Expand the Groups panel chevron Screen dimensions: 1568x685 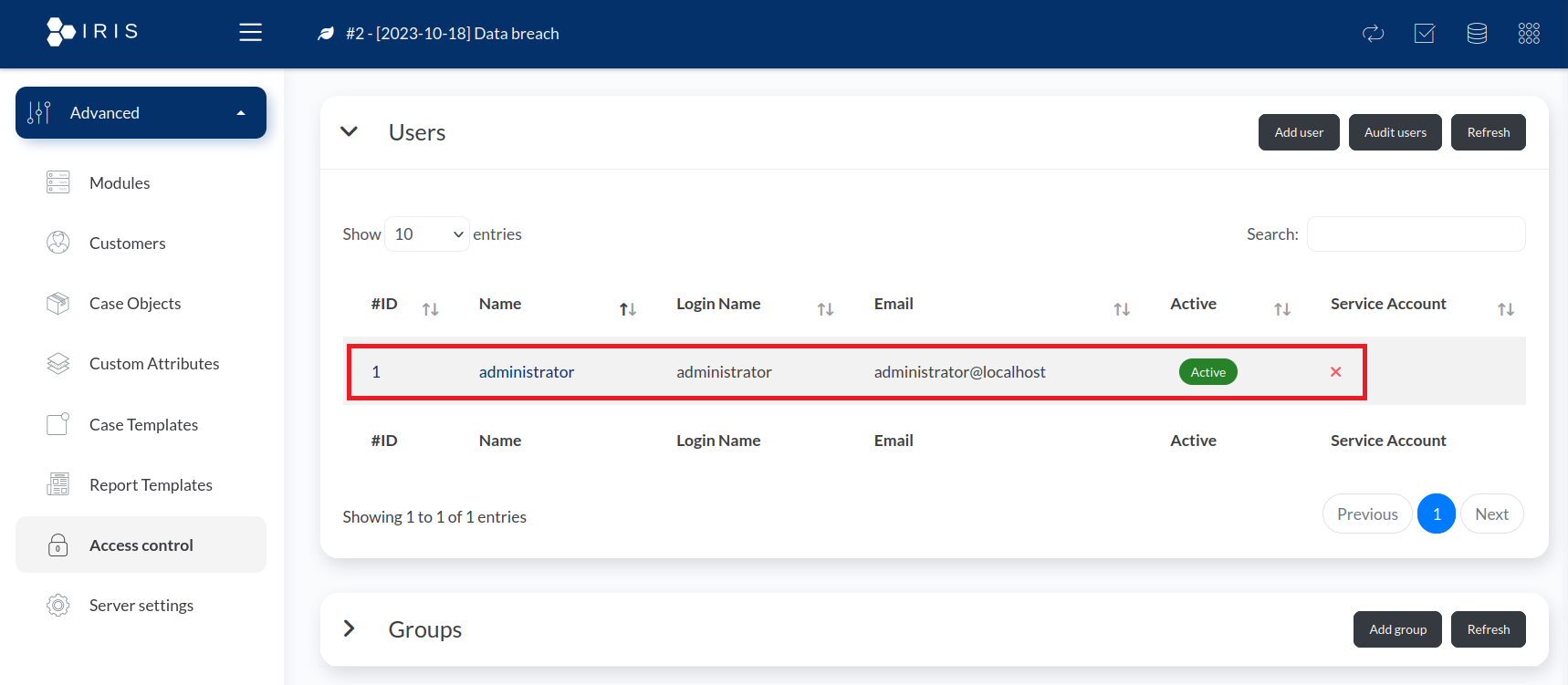tap(349, 629)
